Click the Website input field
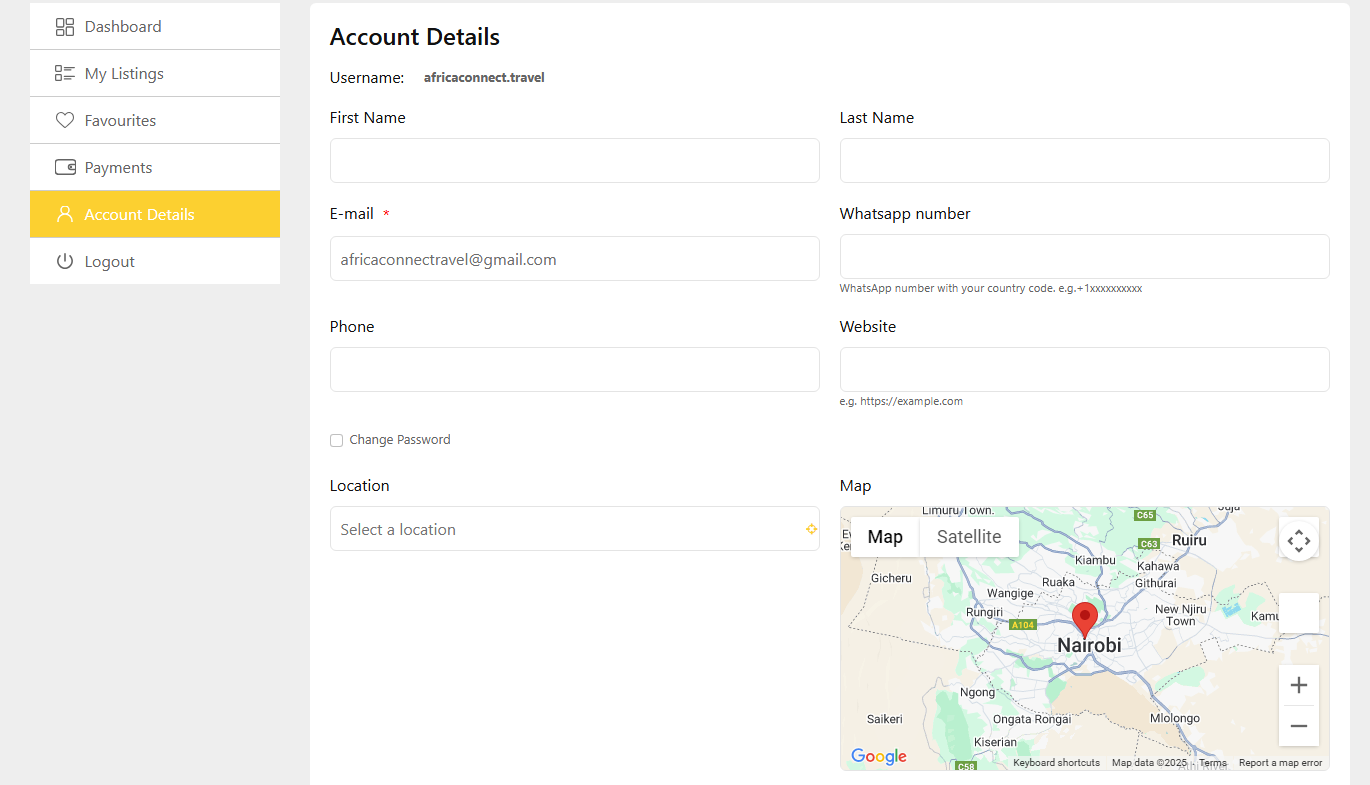Screen dimensions: 1370x785 coord(1084,370)
